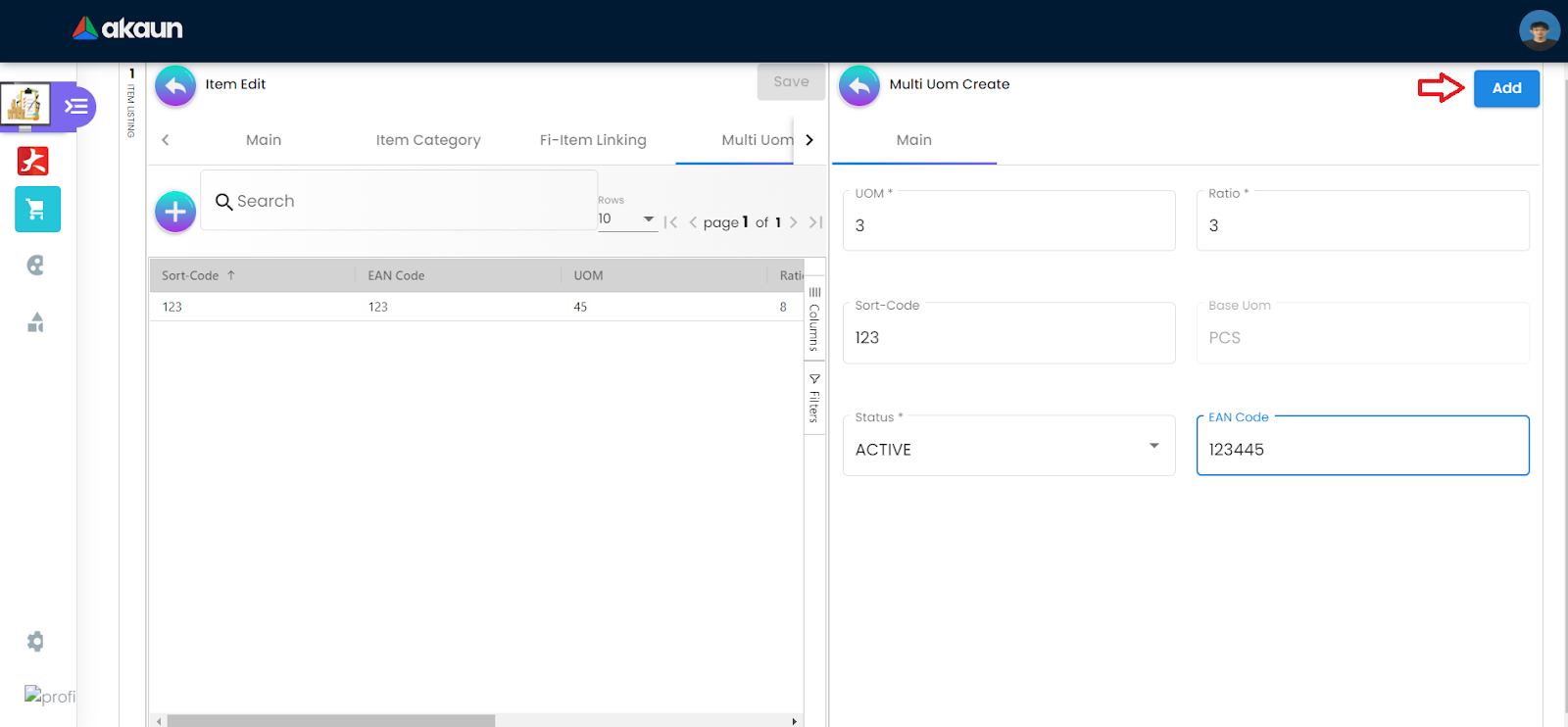Open the Columns side panel
Screen dimensions: 1568x727
(814, 319)
